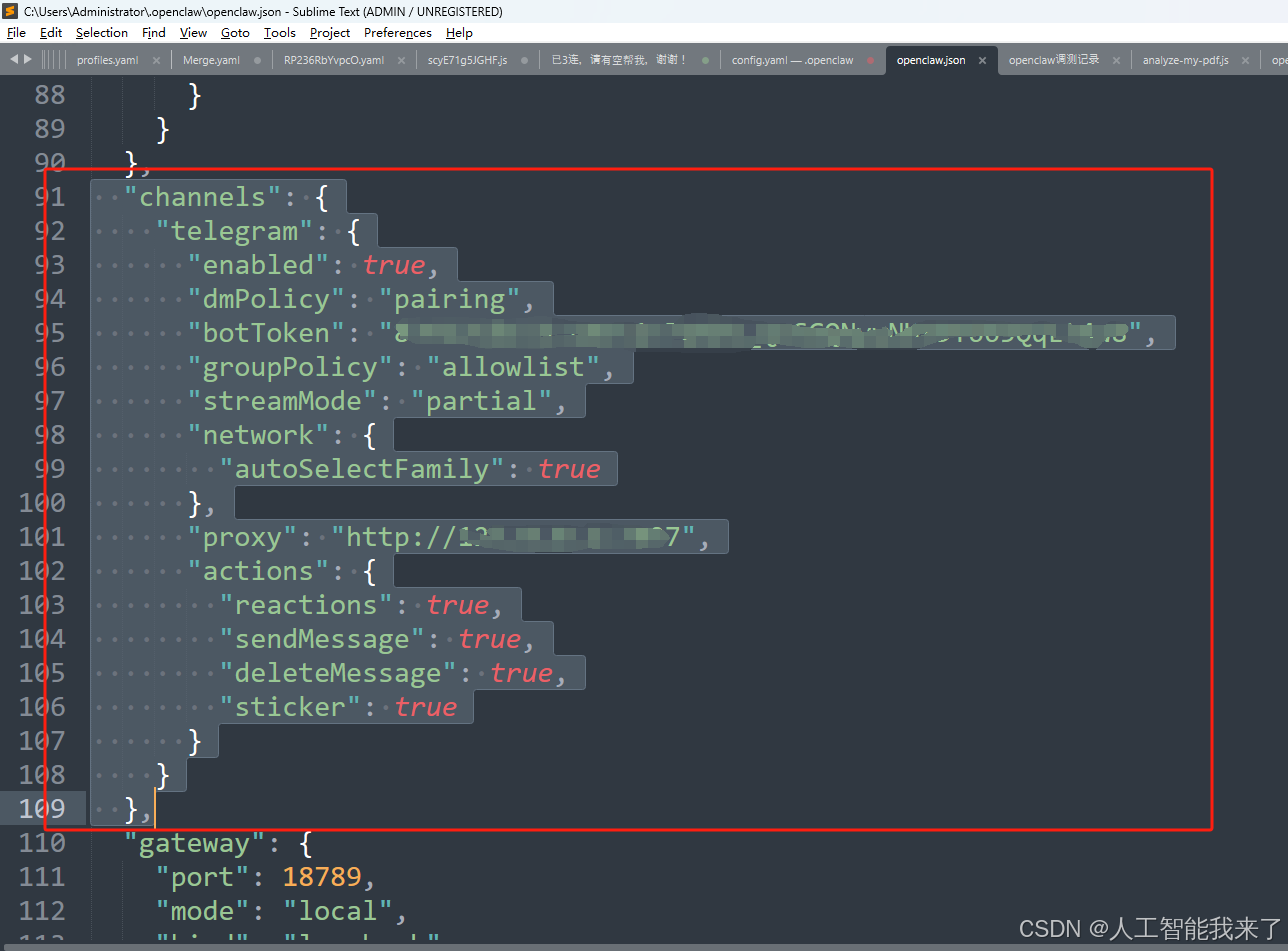Click line number 91 in the gutter
The image size is (1288, 951).
[50, 196]
